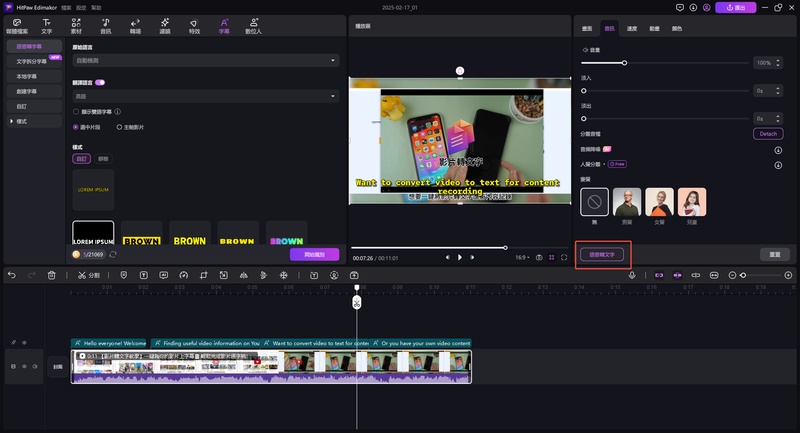Expand the Style (樣式) sidebar item

click(34, 121)
